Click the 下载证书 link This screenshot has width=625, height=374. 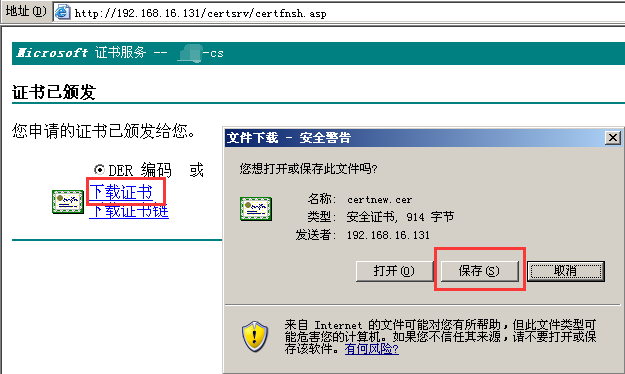tap(121, 192)
